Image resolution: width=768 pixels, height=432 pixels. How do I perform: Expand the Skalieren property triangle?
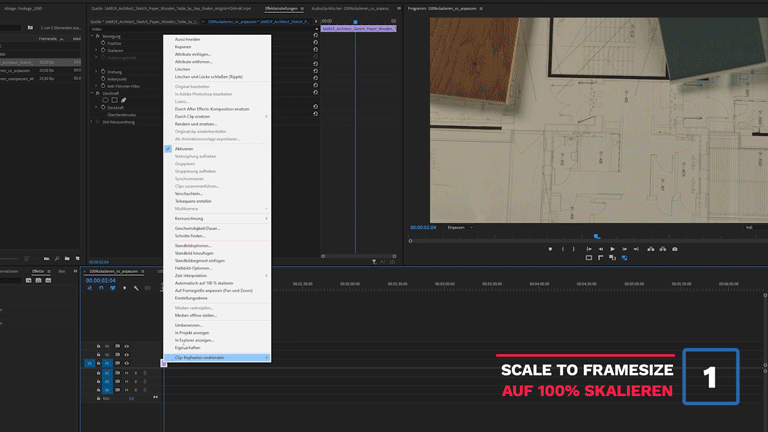97,50
